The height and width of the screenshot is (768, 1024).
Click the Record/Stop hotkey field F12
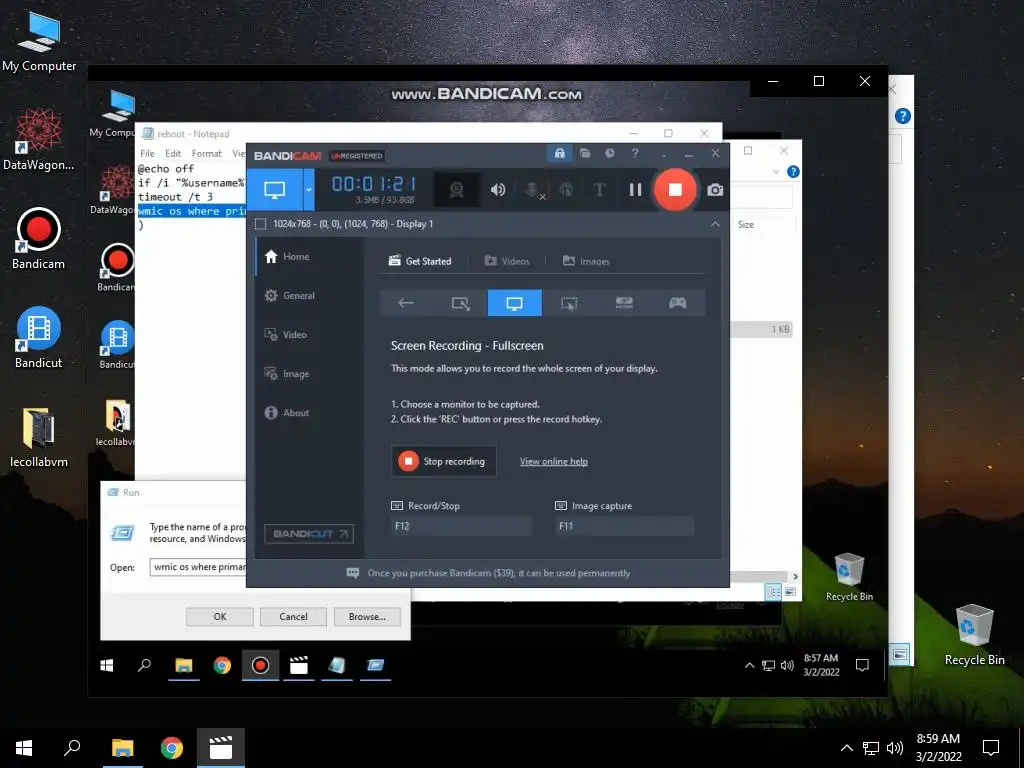point(461,526)
